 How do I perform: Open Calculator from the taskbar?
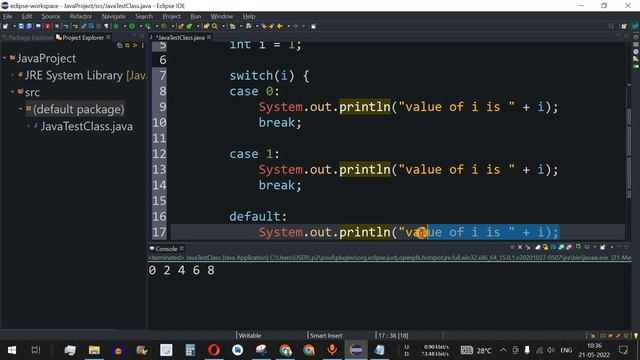click(x=190, y=350)
